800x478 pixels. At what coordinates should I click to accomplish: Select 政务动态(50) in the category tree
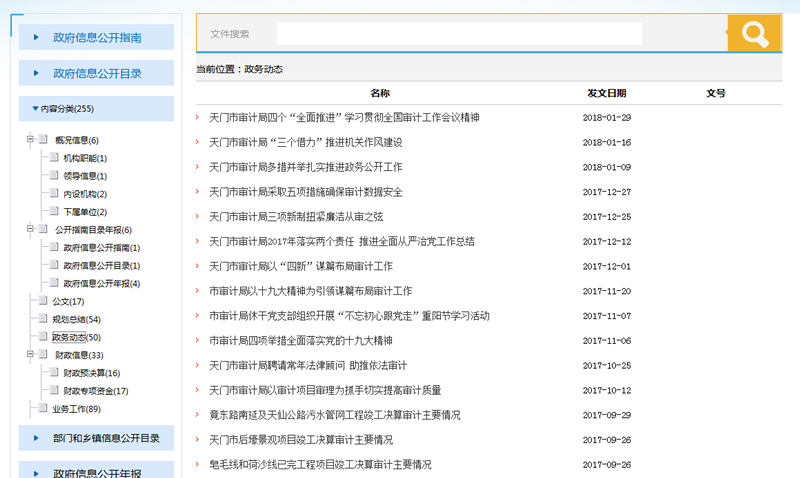click(76, 337)
